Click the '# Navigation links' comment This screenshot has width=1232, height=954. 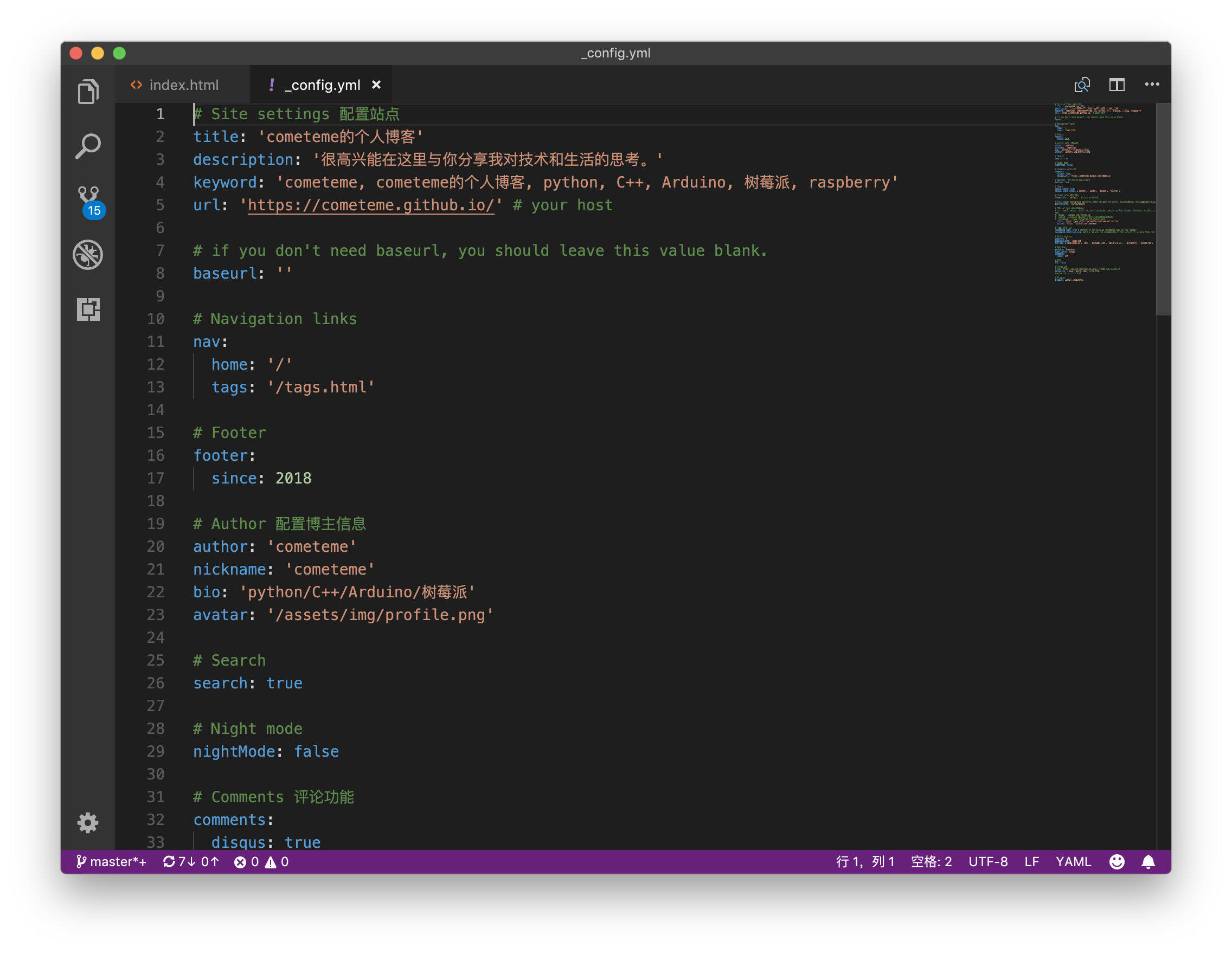tap(275, 319)
